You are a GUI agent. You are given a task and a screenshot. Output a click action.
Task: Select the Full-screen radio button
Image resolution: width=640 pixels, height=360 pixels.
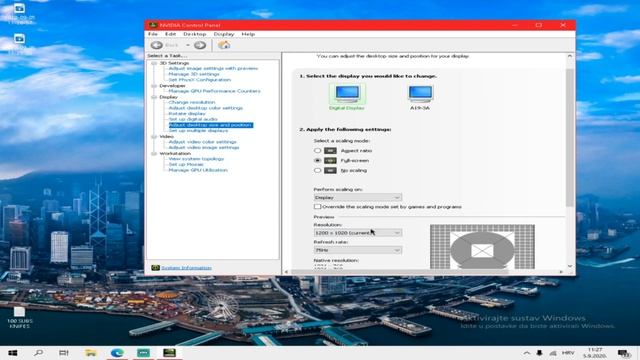pos(317,160)
